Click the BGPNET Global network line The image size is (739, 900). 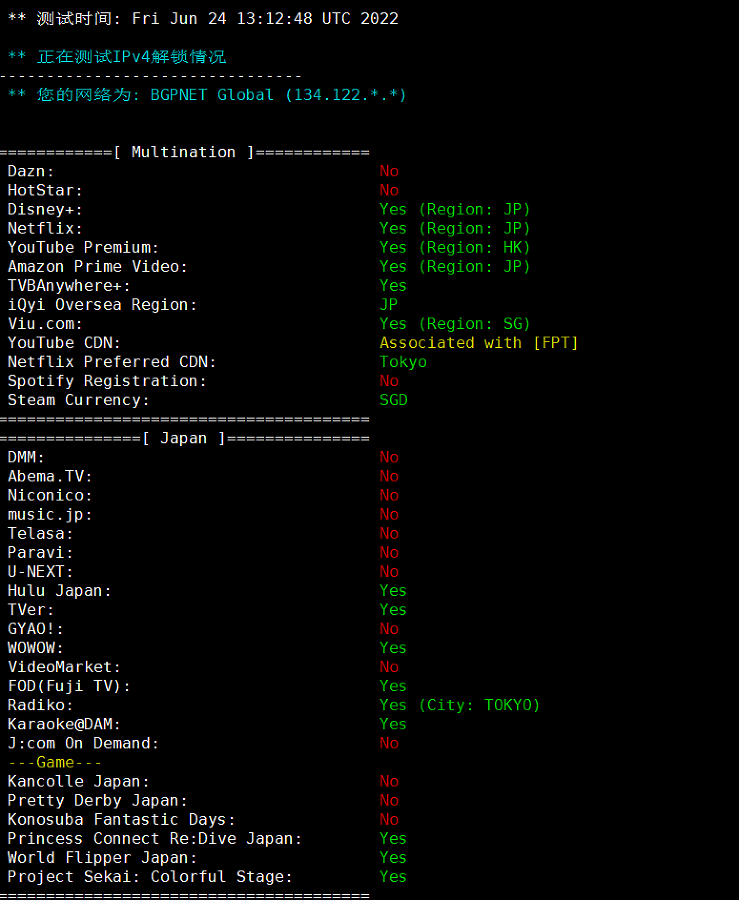click(x=207, y=95)
